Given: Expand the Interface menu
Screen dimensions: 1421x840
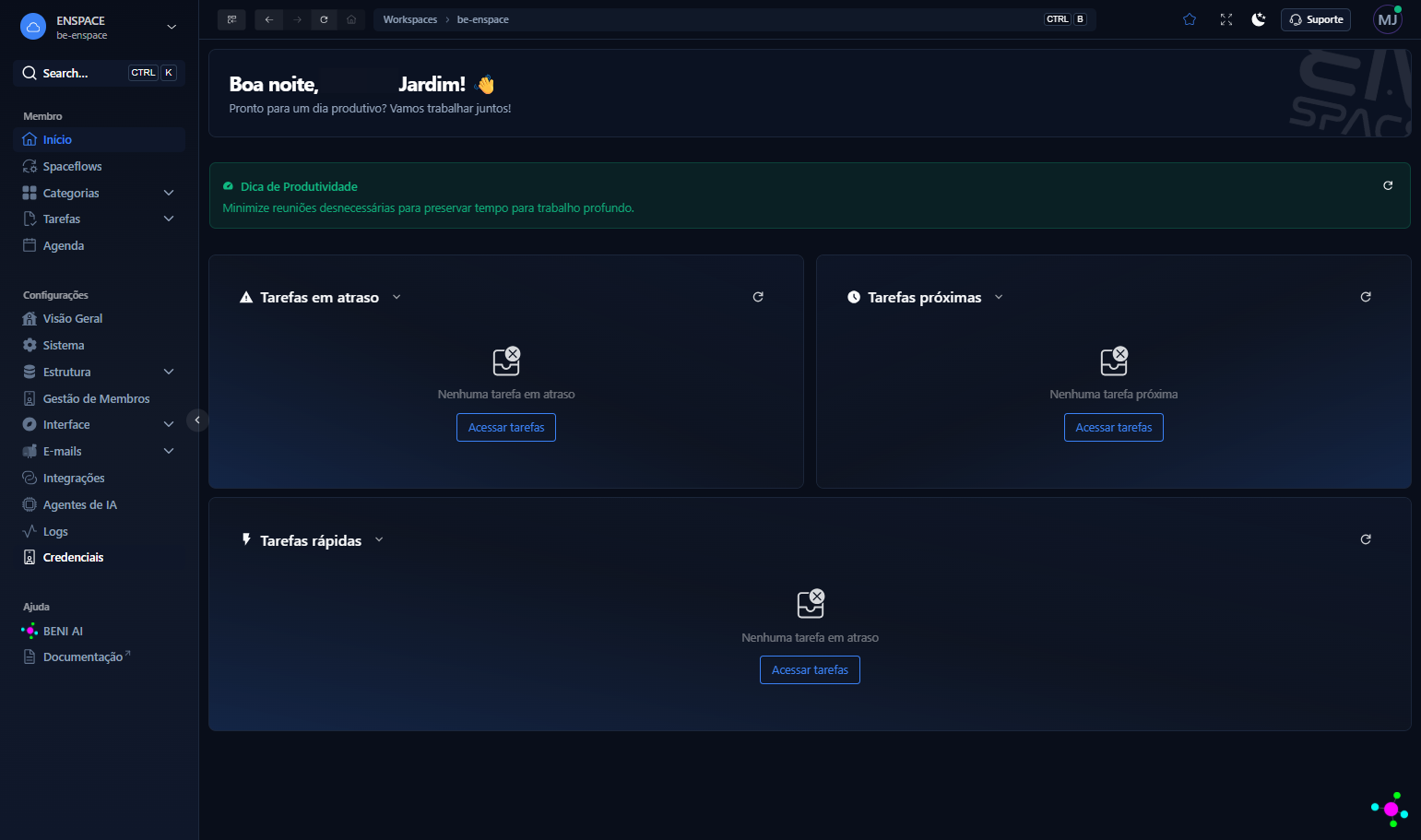Looking at the screenshot, I should tap(169, 424).
